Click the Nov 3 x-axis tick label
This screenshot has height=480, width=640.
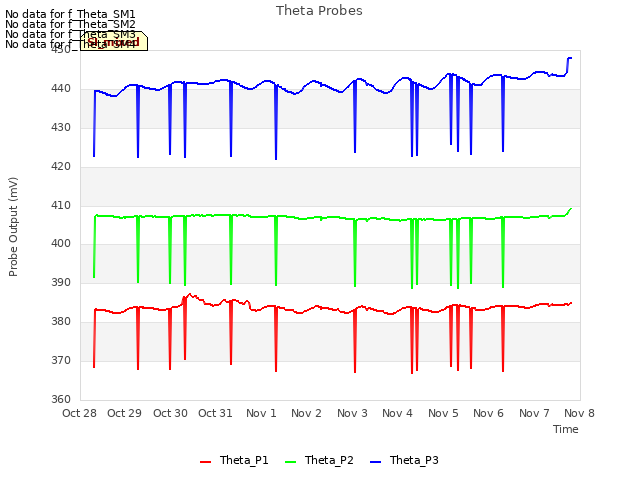point(352,413)
